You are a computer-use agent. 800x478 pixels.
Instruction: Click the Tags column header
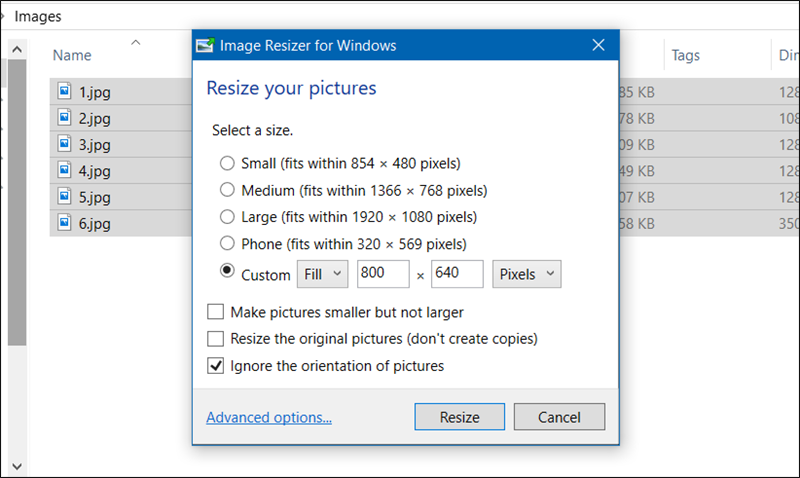click(x=686, y=55)
